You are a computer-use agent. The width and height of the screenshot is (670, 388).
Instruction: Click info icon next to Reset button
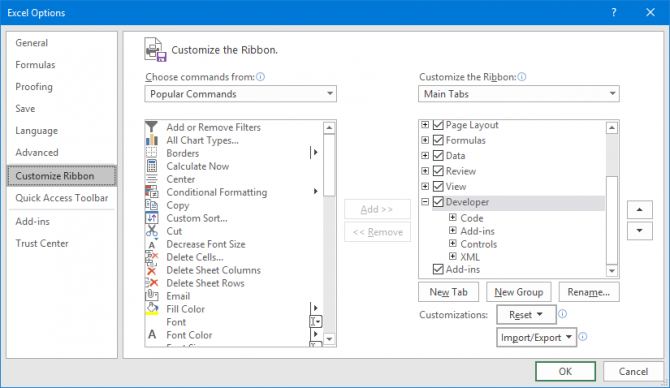563,314
